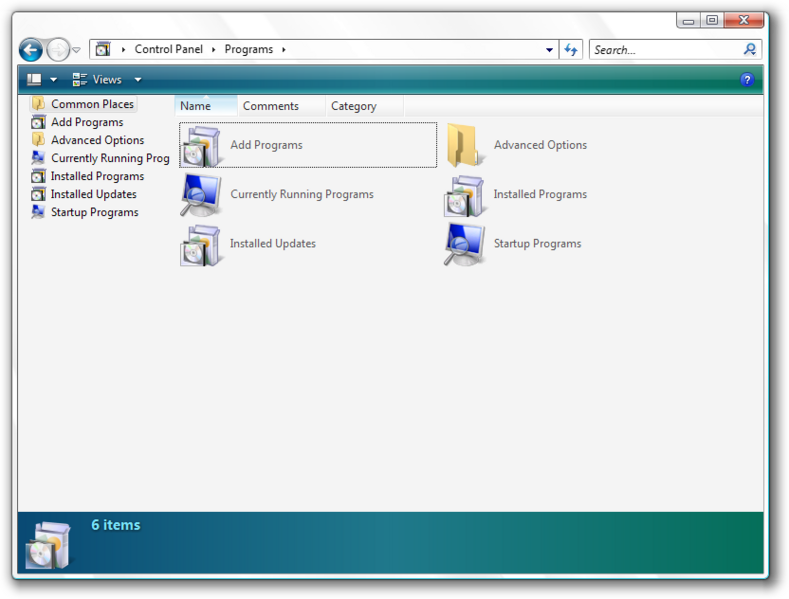The height and width of the screenshot is (599, 789).
Task: Expand the address bar history dropdown
Action: point(550,49)
